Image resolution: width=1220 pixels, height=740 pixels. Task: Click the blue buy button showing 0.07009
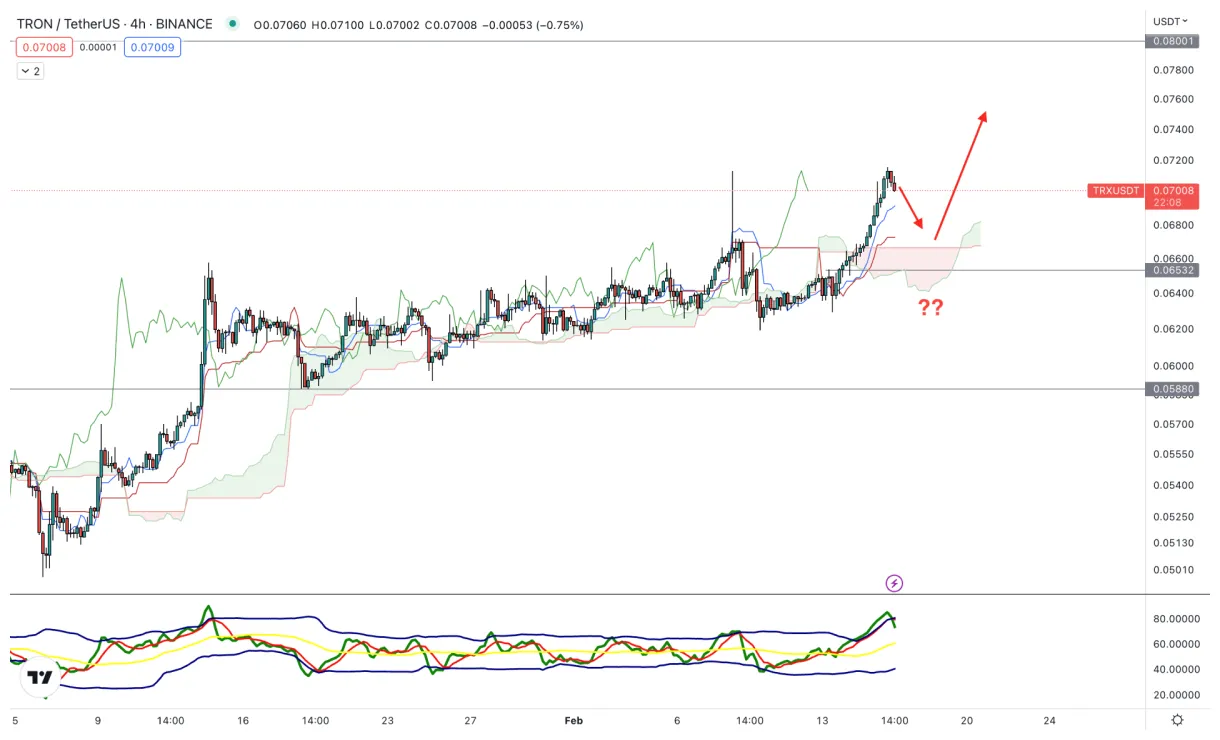point(152,47)
